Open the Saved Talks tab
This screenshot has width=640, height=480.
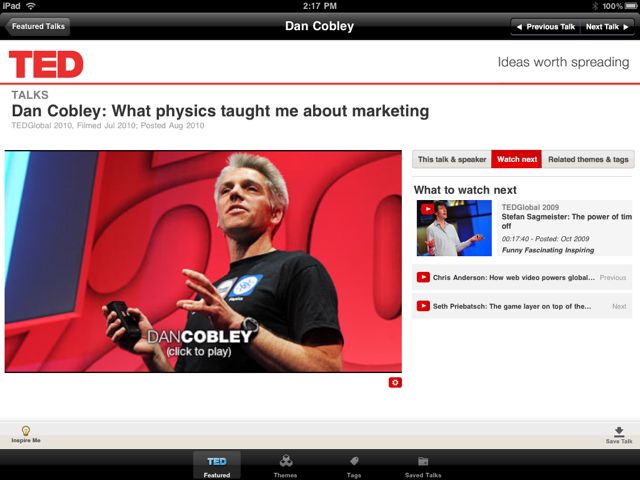click(x=423, y=466)
